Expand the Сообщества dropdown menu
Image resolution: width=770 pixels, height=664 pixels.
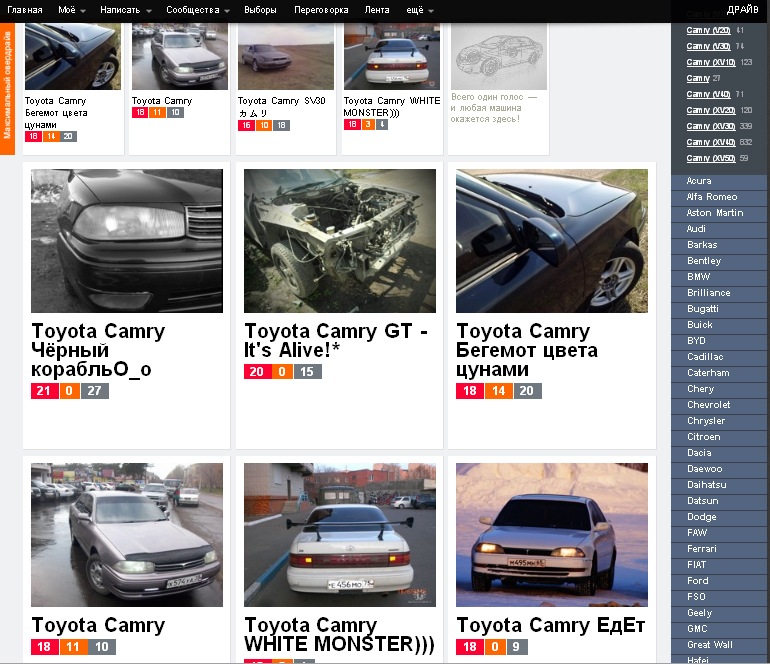pyautogui.click(x=197, y=10)
